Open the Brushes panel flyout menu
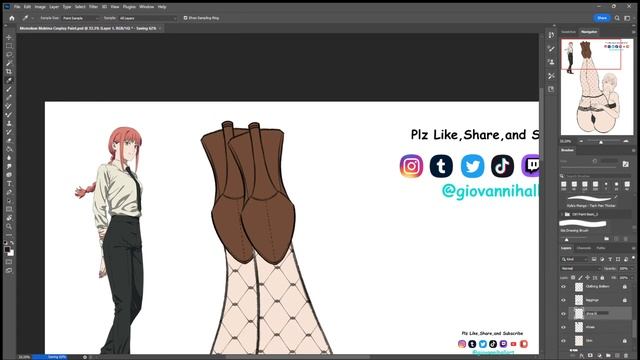Image resolution: width=640 pixels, height=360 pixels. coord(633,150)
